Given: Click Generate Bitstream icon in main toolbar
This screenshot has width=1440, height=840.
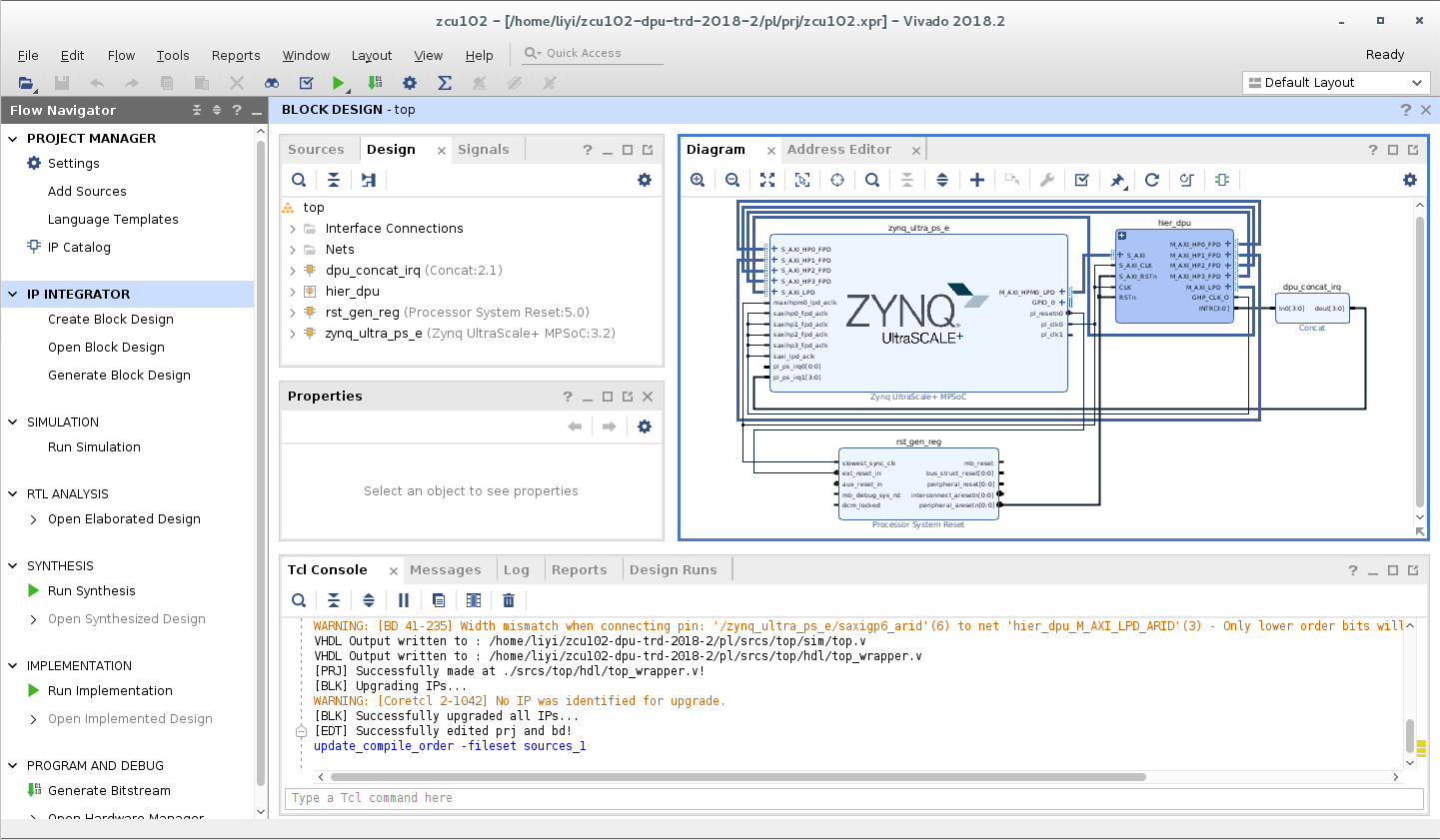Looking at the screenshot, I should coord(375,83).
